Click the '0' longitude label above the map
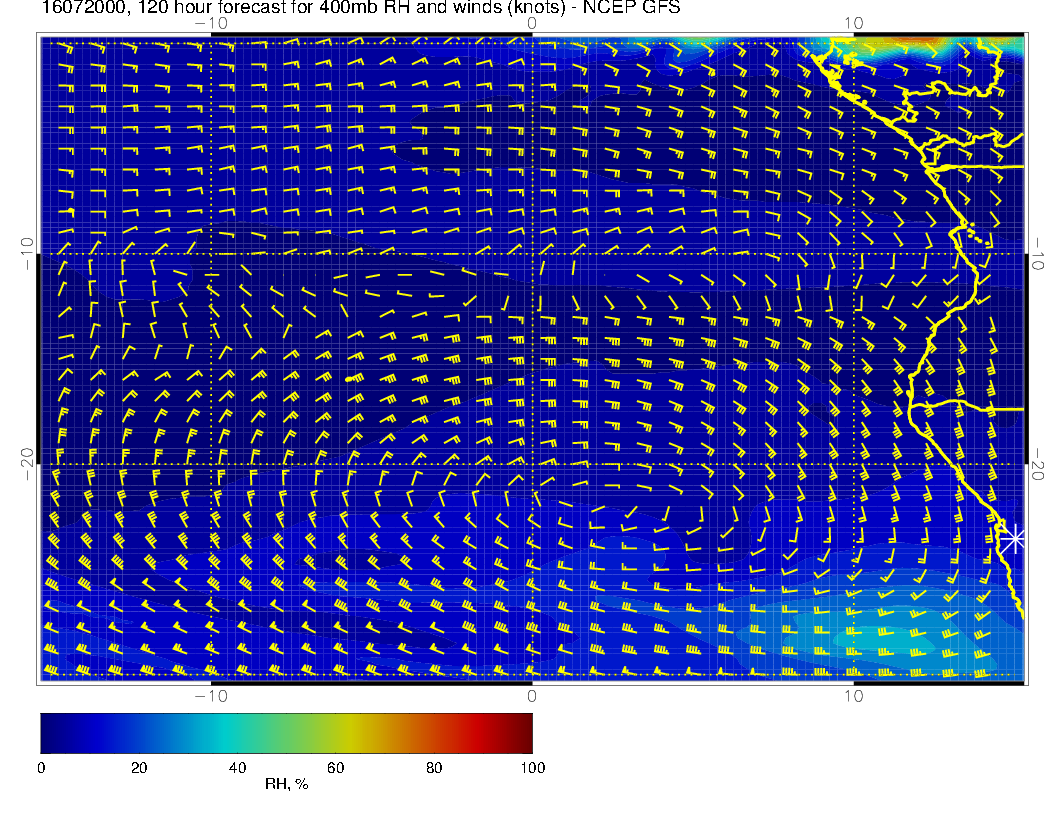This screenshot has height=816, width=1056. point(532,24)
